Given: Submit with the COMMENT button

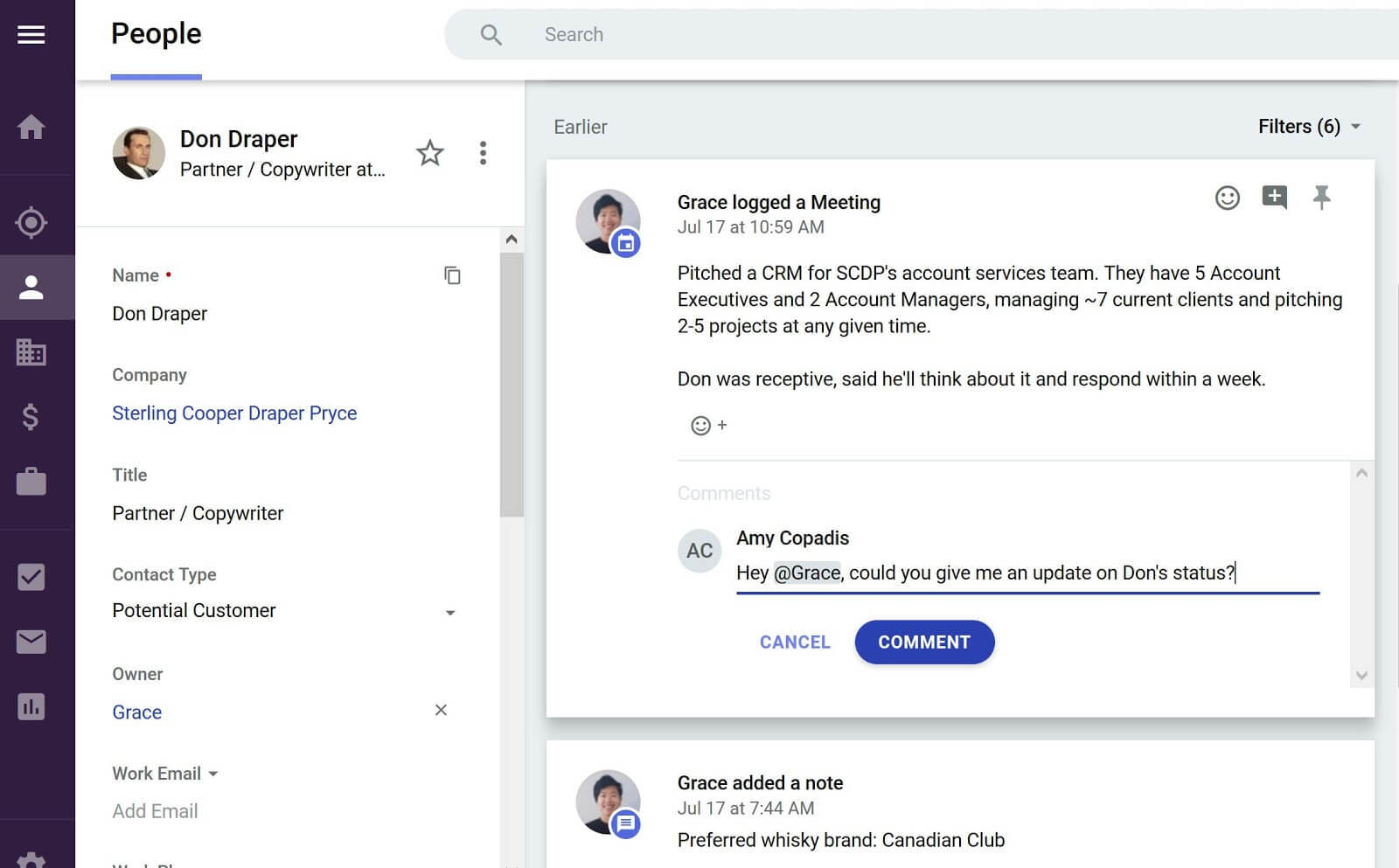Looking at the screenshot, I should 924,642.
